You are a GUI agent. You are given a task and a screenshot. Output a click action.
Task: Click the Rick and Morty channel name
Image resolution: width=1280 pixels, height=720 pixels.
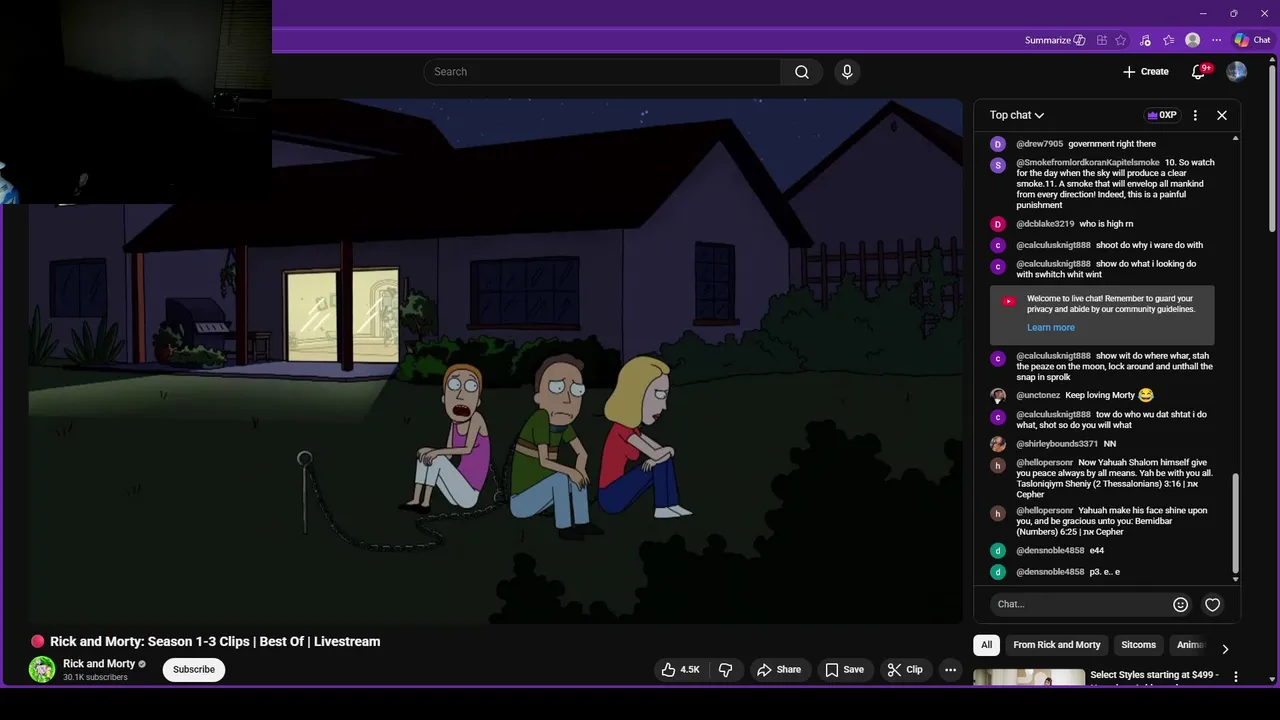click(x=98, y=664)
